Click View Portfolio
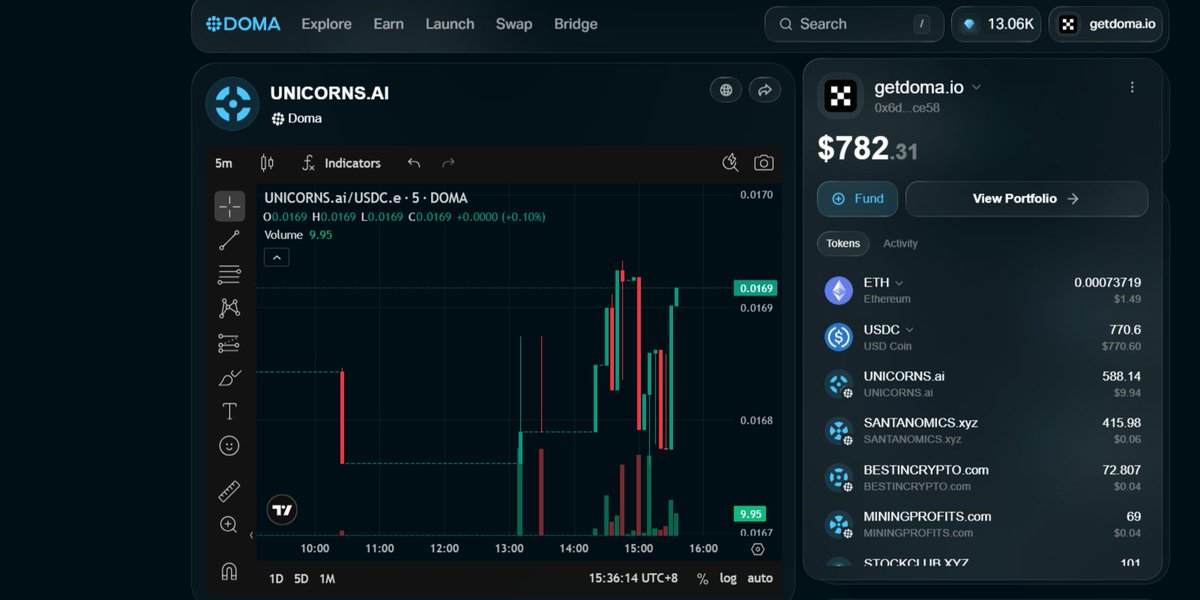 tap(1026, 199)
